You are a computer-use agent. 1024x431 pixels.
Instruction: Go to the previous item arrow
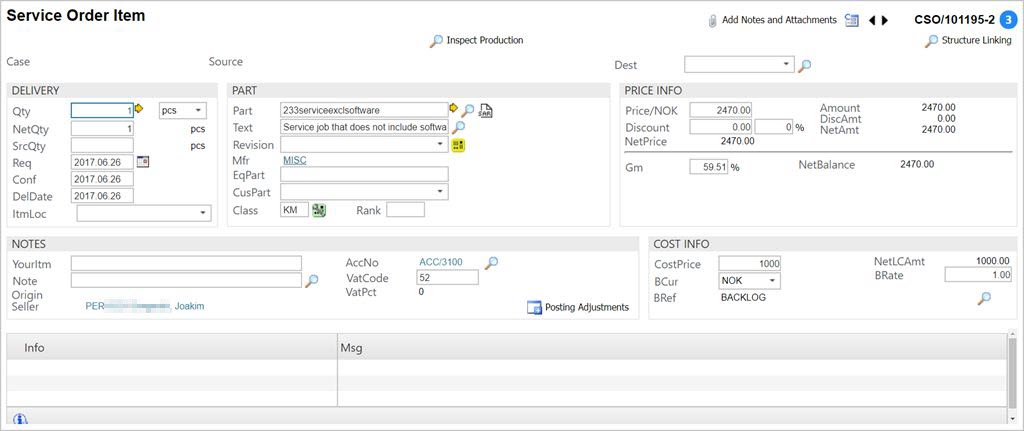[871, 20]
